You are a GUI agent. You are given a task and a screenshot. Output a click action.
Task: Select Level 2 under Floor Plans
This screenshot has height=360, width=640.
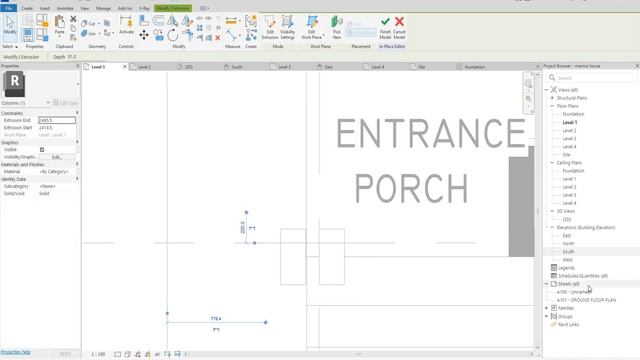click(569, 131)
